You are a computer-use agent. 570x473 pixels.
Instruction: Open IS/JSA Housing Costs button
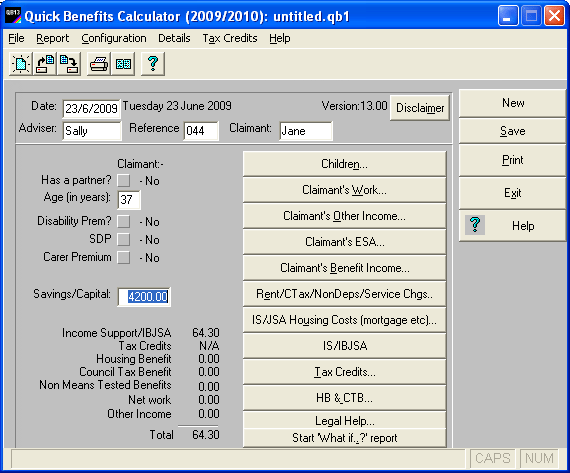(x=344, y=320)
